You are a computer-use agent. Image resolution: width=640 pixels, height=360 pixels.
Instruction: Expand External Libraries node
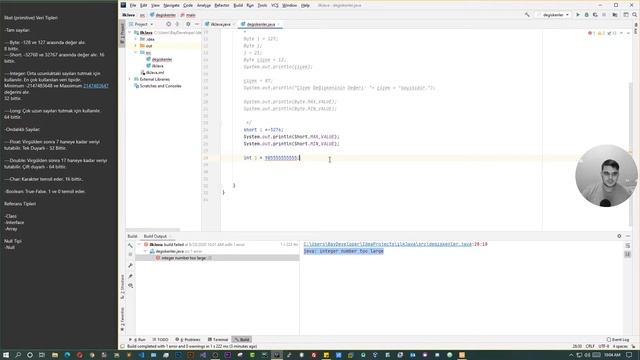pos(130,79)
